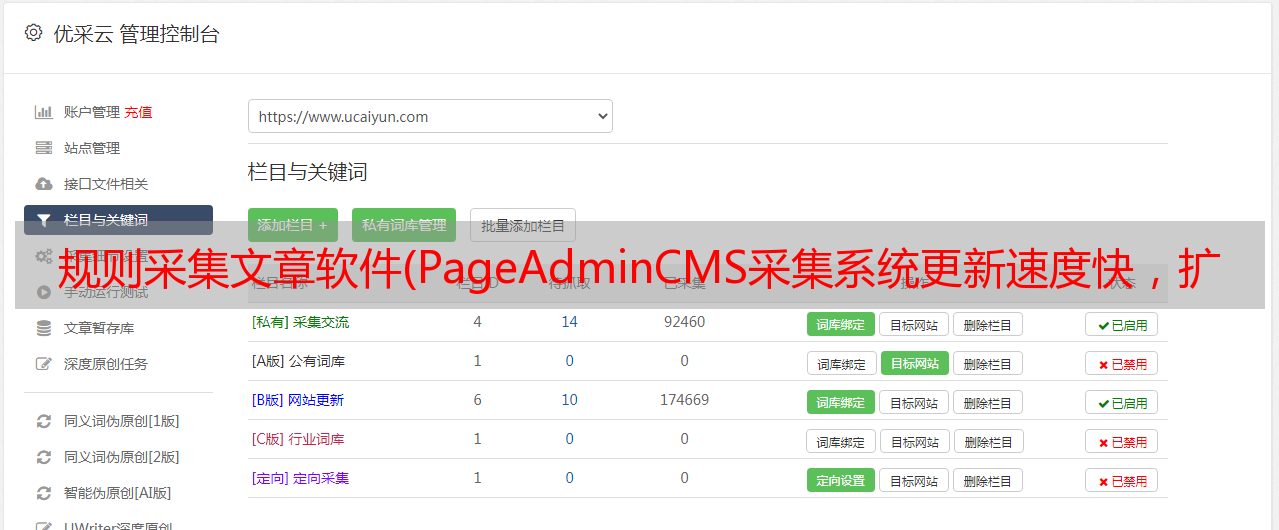Toggle the 已禁用 status for 行业词库
Image resolution: width=1279 pixels, height=530 pixels.
(x=1121, y=441)
